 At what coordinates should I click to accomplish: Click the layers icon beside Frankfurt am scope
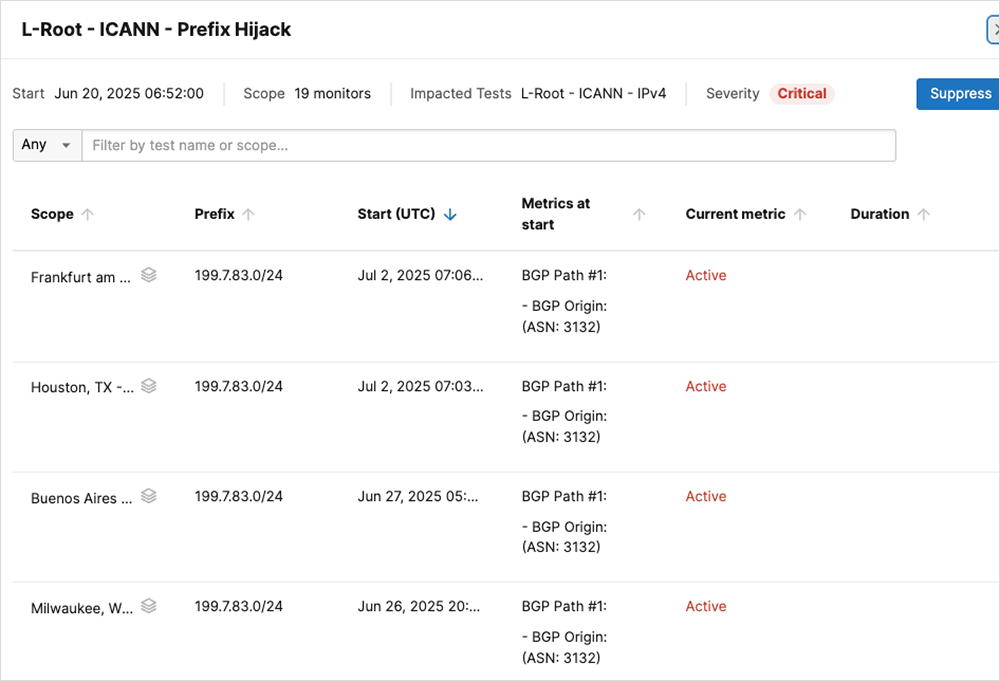pos(148,275)
